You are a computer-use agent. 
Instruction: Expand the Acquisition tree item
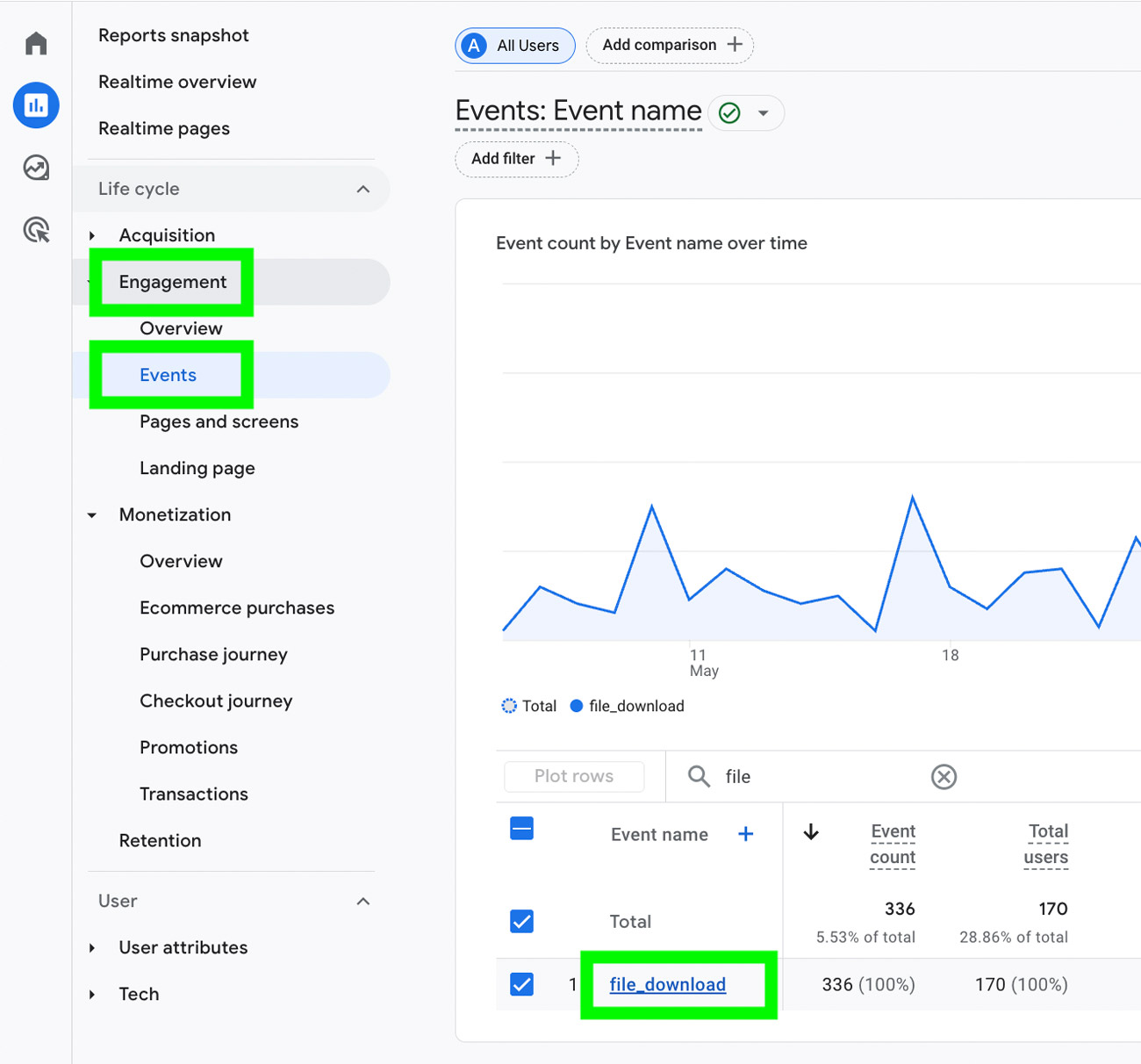(x=92, y=235)
